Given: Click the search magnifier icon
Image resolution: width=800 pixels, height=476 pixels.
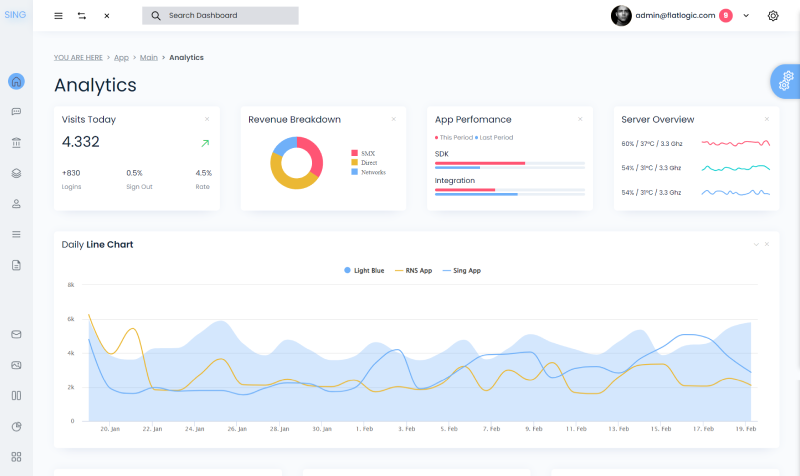Looking at the screenshot, I should pyautogui.click(x=156, y=16).
